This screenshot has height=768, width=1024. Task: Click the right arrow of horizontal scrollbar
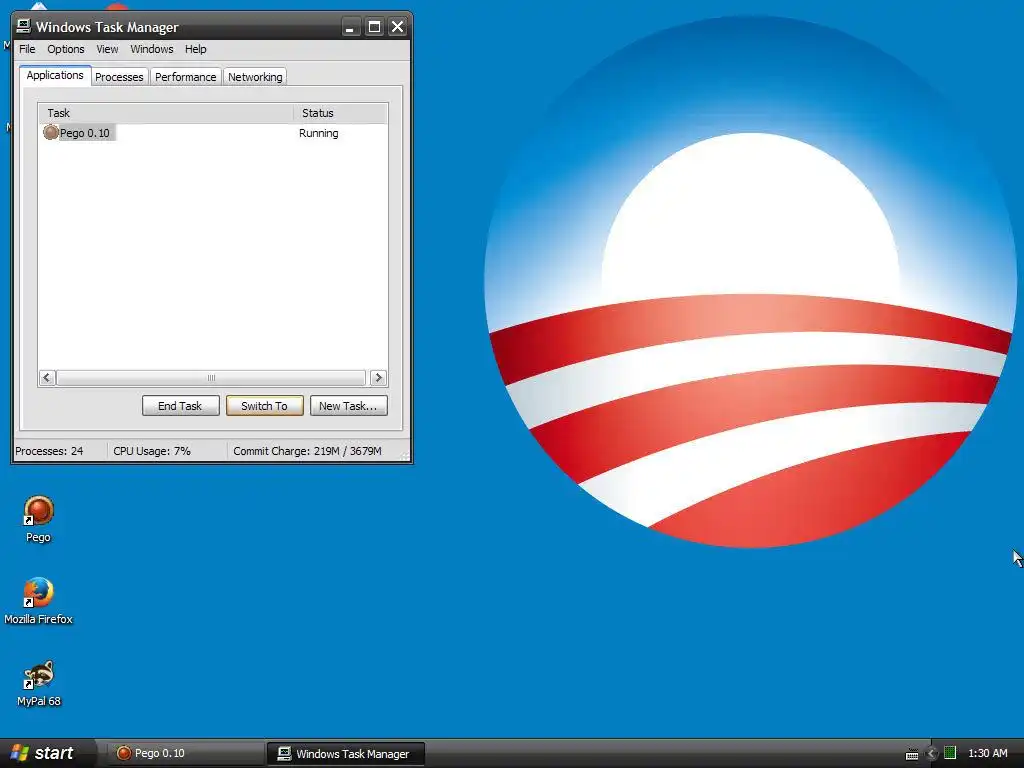[378, 377]
